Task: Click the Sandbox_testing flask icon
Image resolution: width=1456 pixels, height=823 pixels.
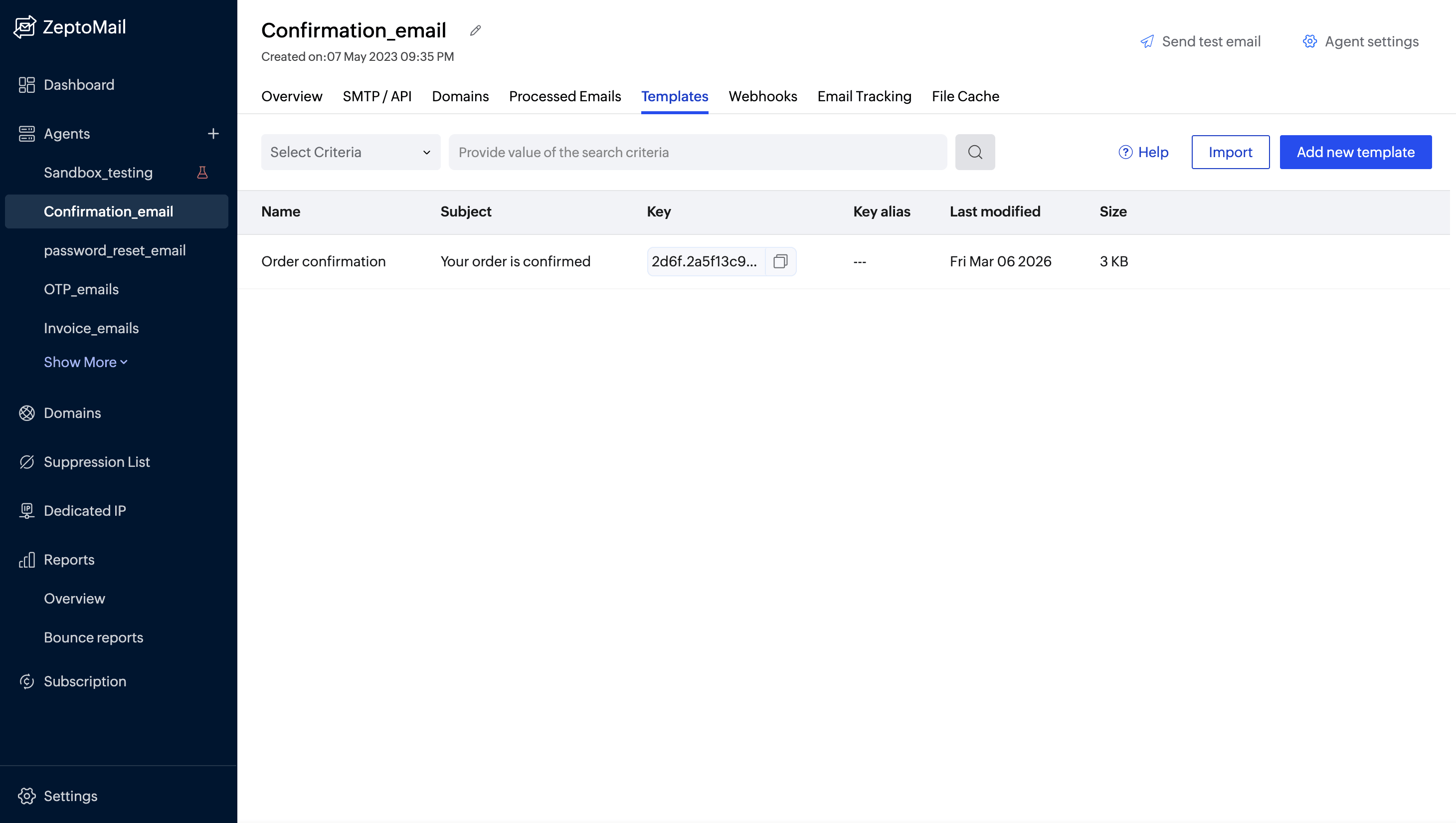Action: click(x=202, y=173)
